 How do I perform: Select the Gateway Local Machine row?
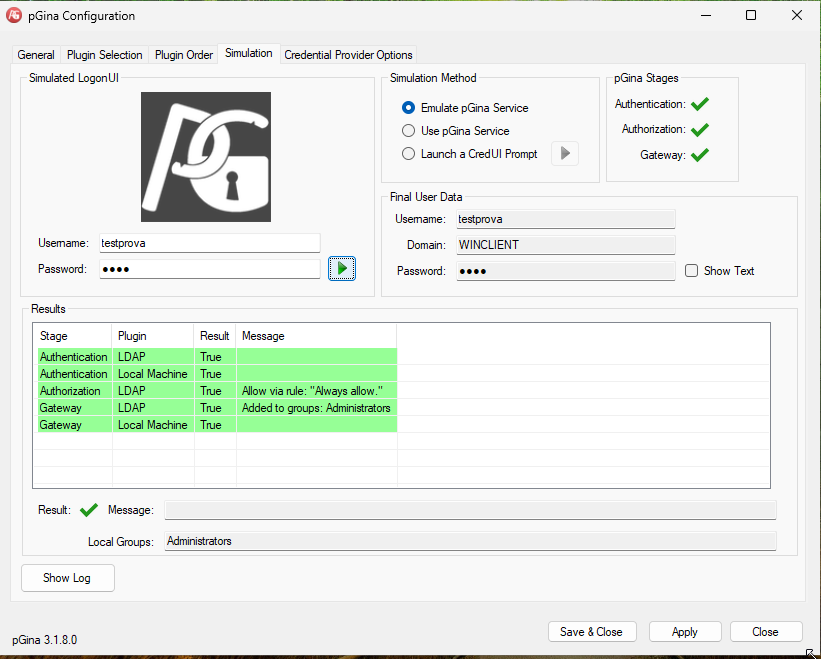(217, 425)
